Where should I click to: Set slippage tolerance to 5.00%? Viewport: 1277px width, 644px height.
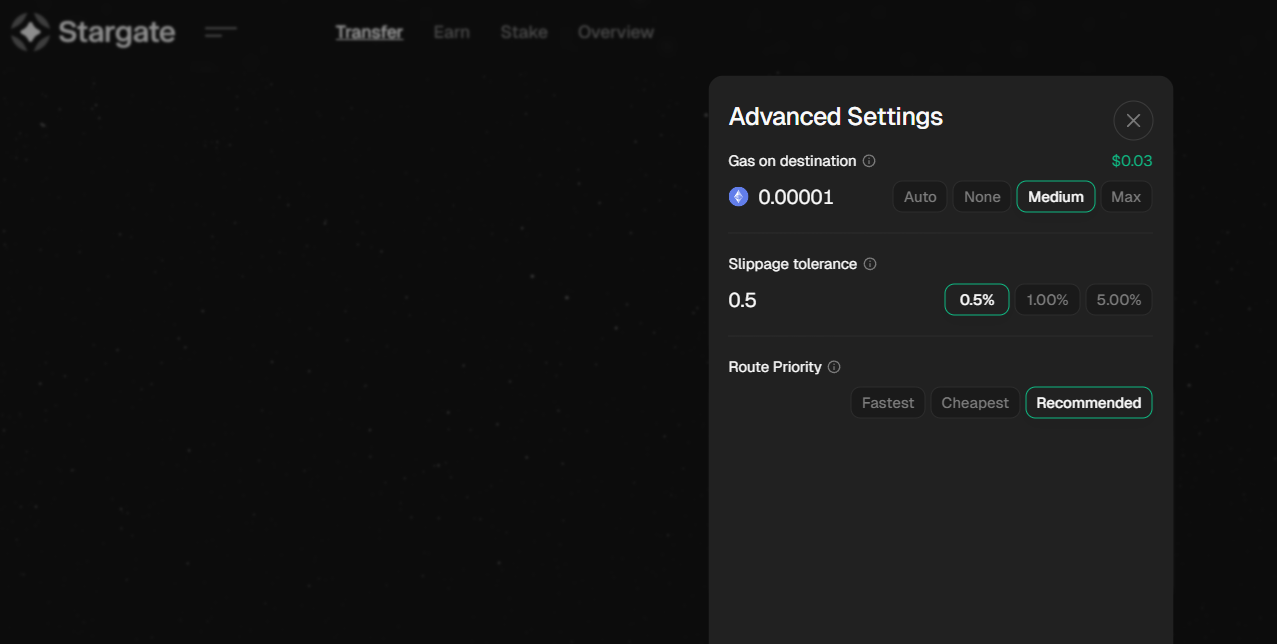tap(1118, 300)
